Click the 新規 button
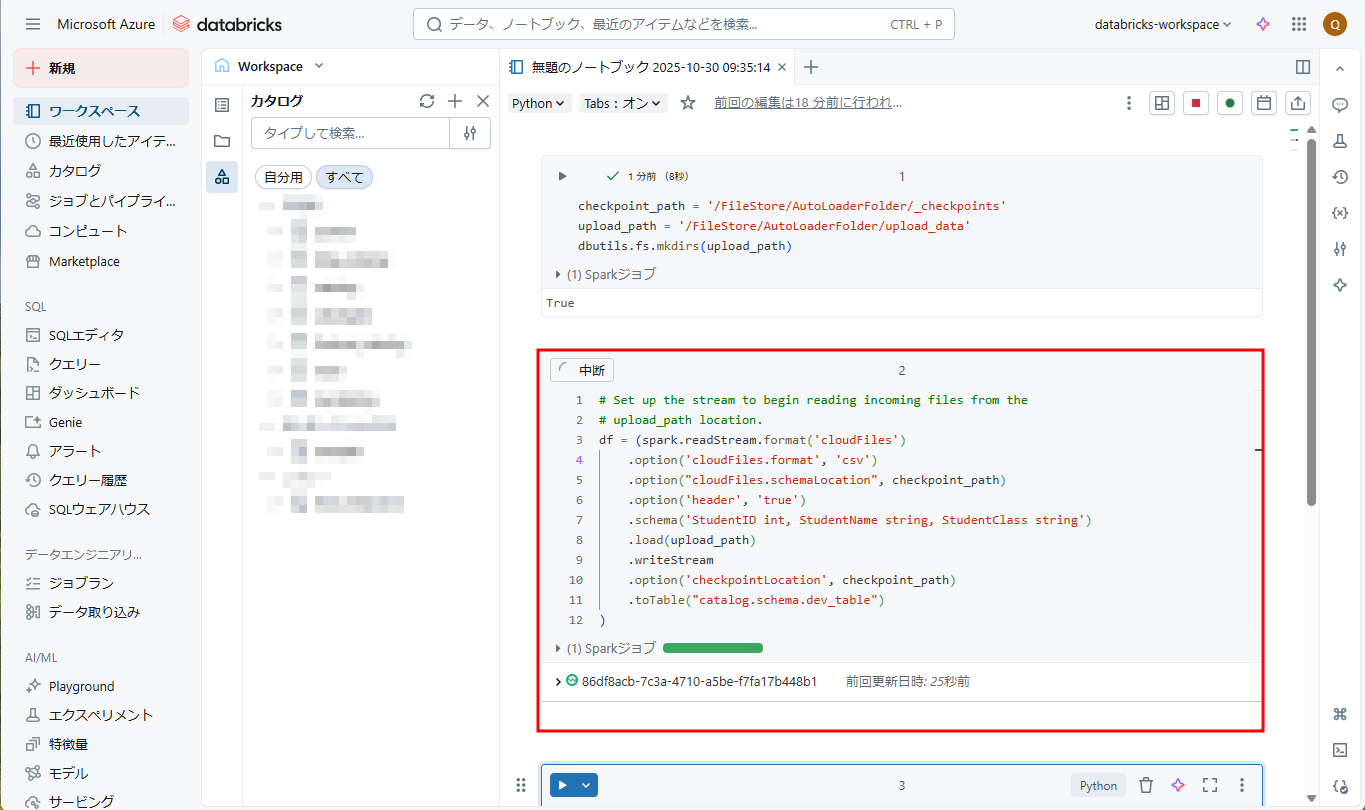Image resolution: width=1365 pixels, height=810 pixels. tap(100, 68)
